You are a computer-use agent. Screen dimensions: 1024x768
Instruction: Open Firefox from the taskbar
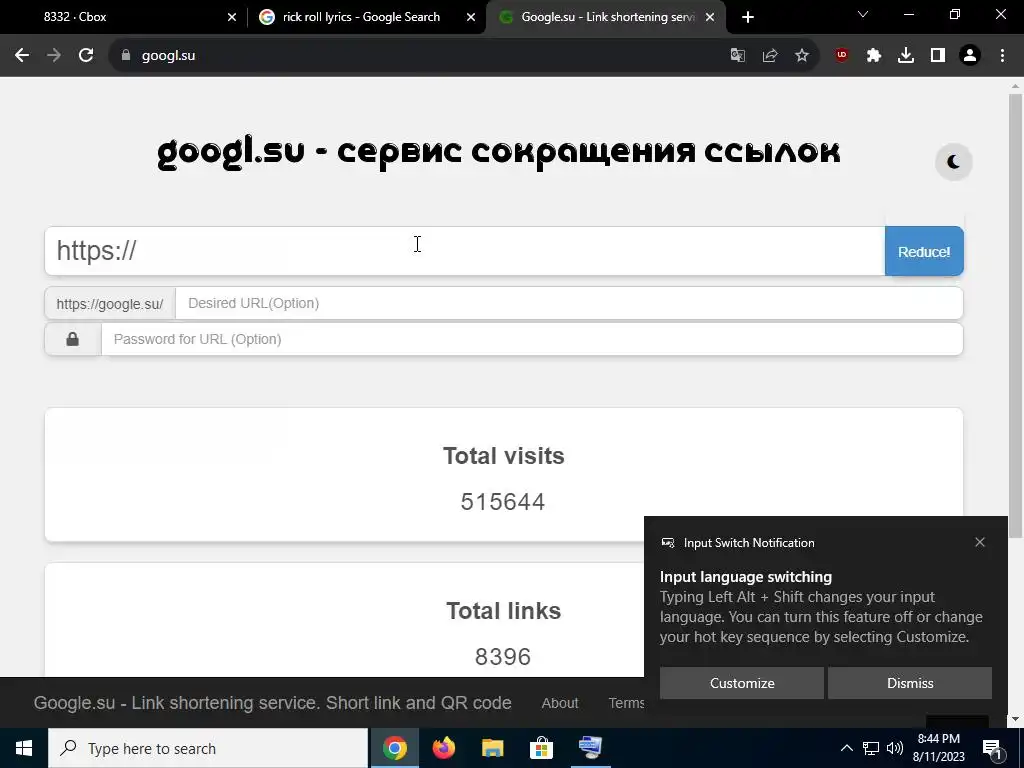(x=443, y=748)
